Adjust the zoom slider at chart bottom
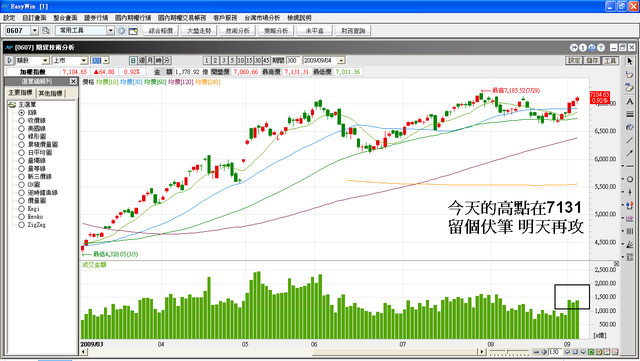 507,352
